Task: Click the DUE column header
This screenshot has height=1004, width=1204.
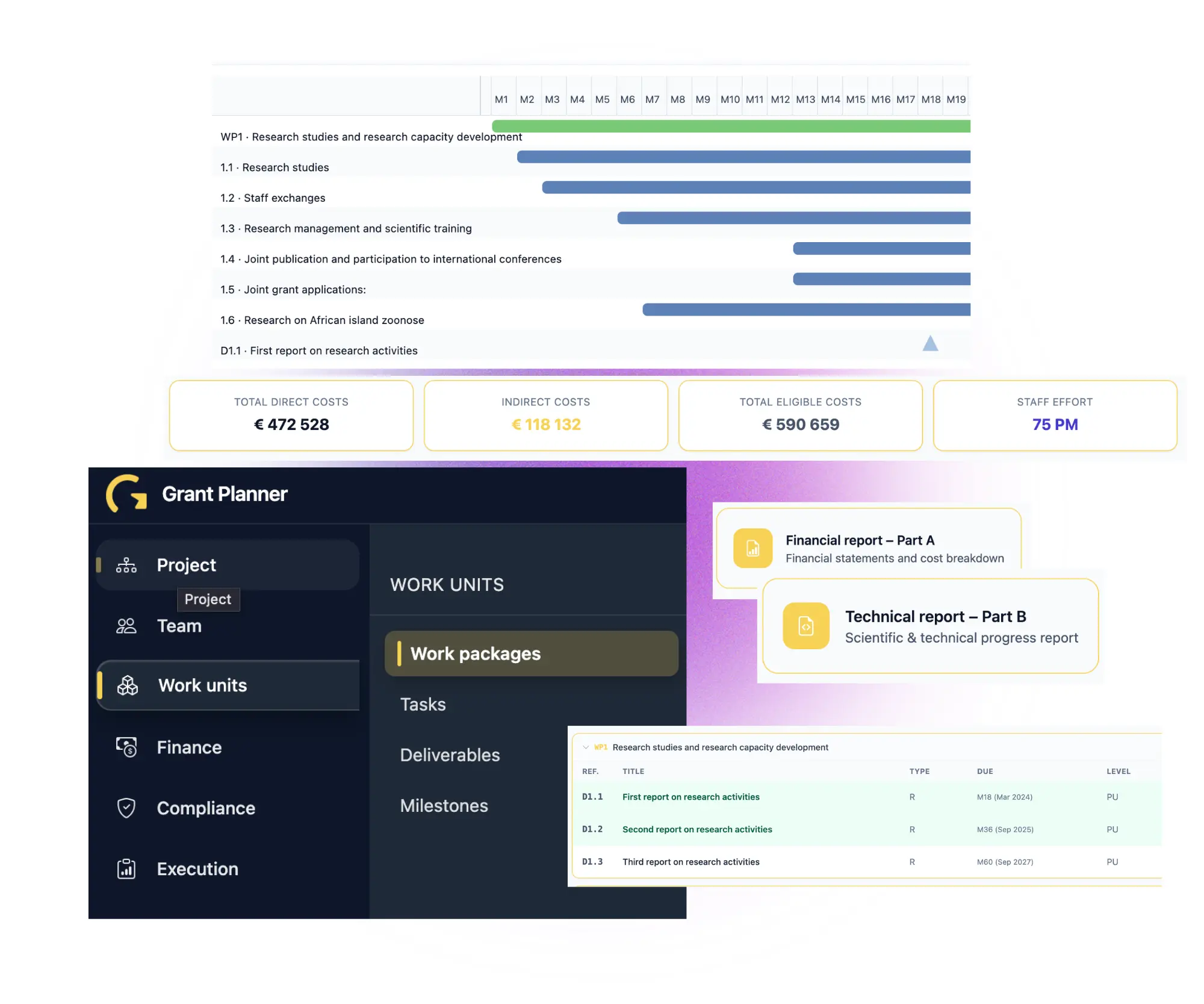Action: click(x=985, y=772)
